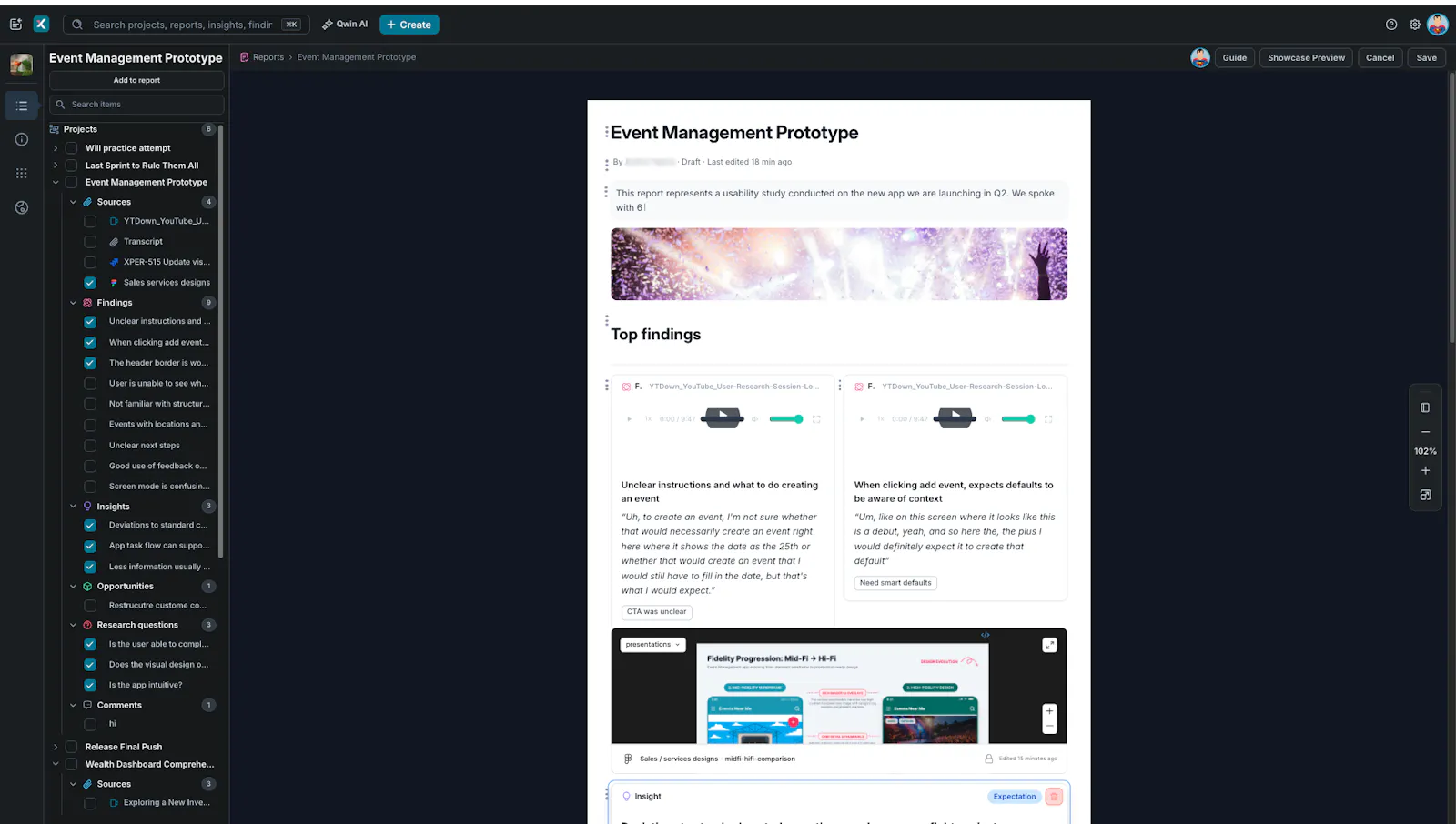Play the Unclear instructions finding video

click(723, 418)
